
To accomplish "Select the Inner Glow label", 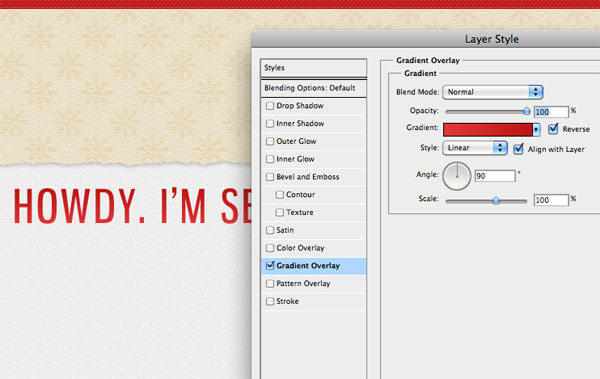I will 295,159.
